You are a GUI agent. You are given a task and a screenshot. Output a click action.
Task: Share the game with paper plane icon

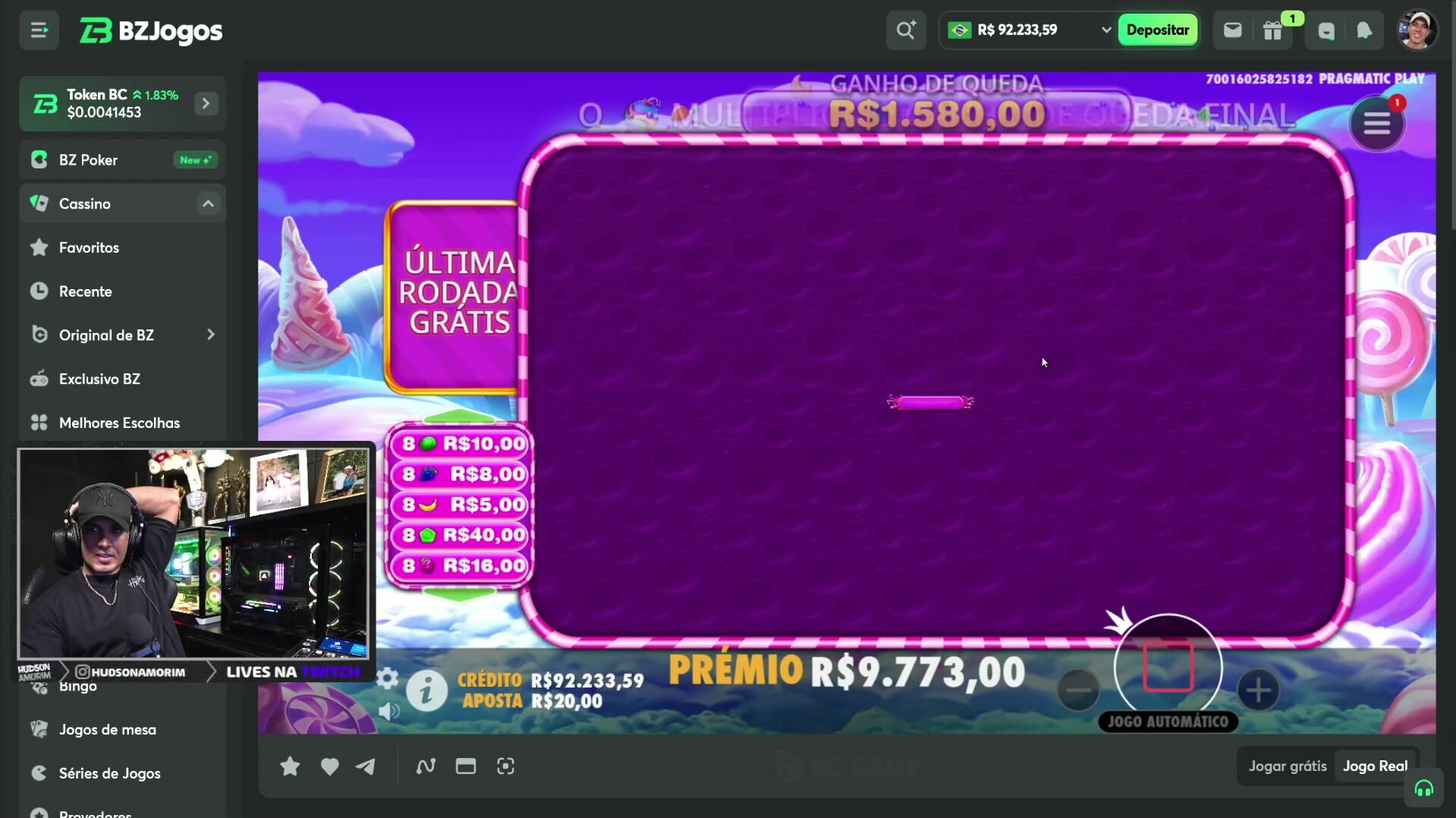point(366,766)
